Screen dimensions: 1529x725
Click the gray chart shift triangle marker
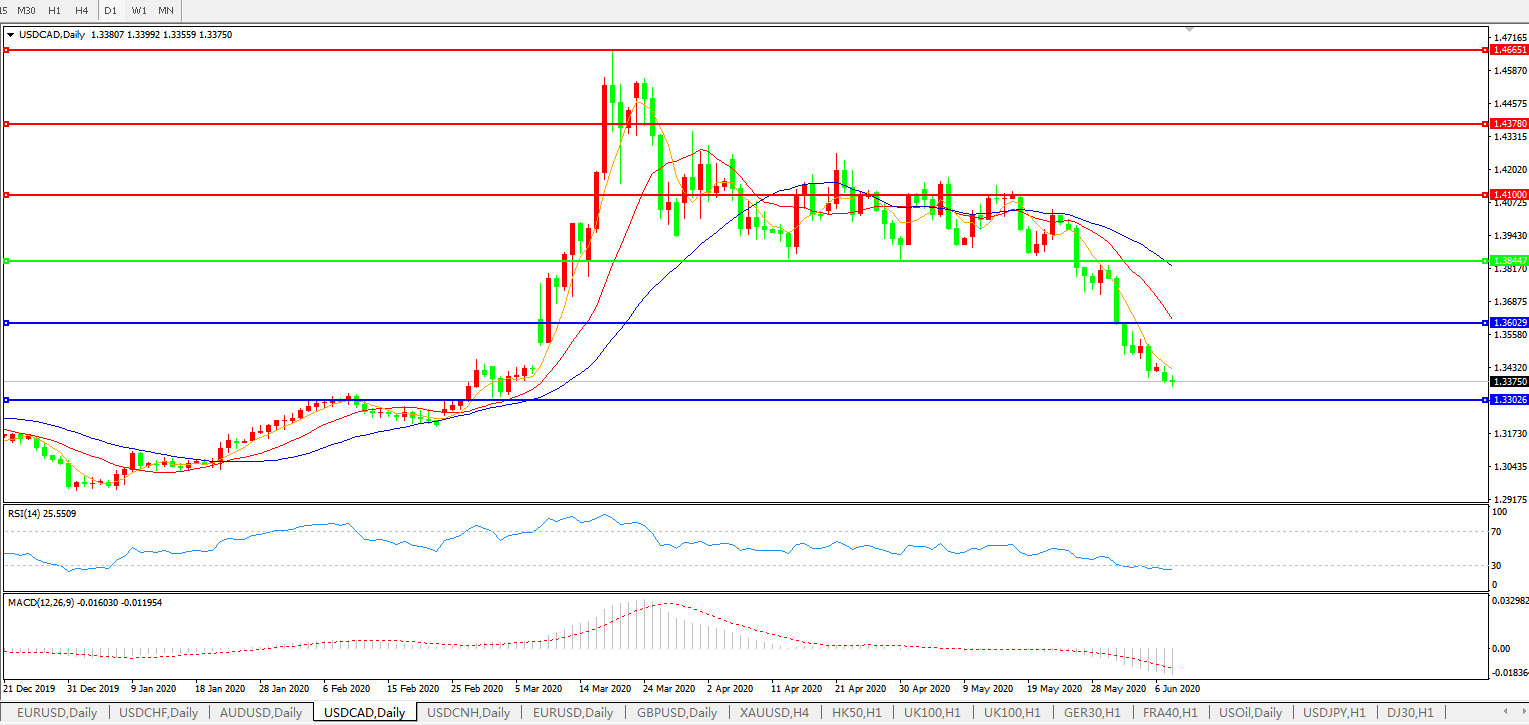pyautogui.click(x=1189, y=29)
